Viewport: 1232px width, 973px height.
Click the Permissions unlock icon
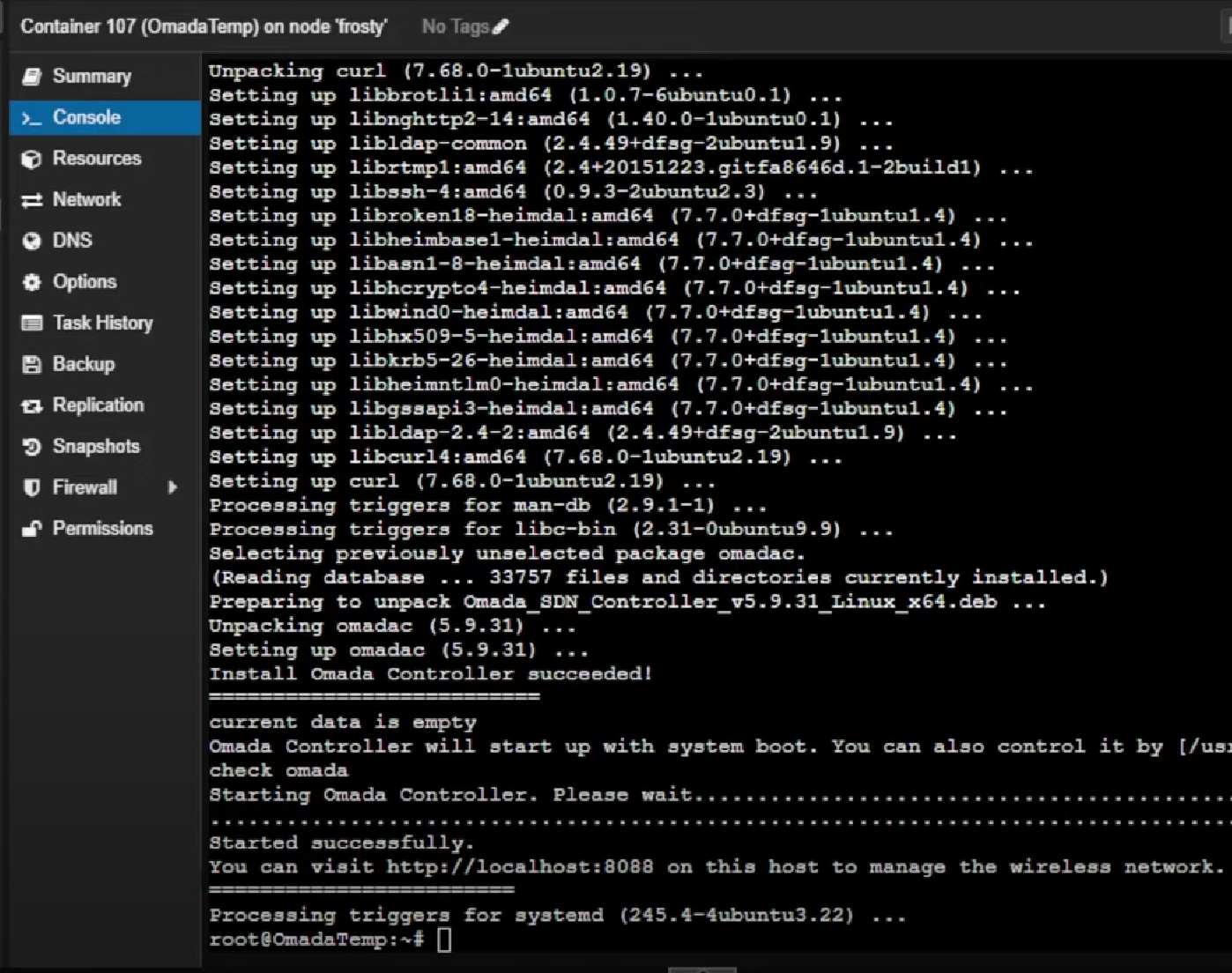pyautogui.click(x=32, y=529)
